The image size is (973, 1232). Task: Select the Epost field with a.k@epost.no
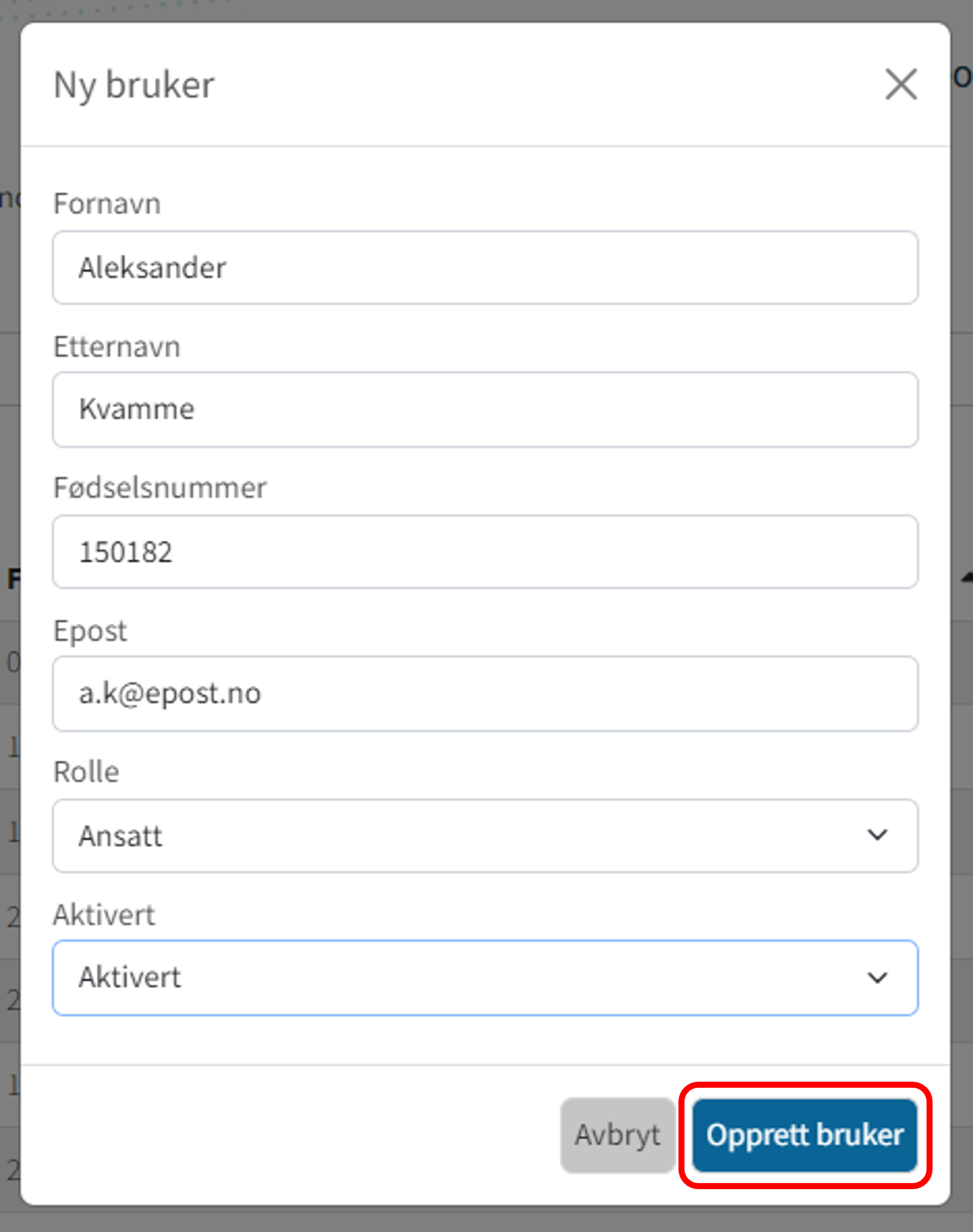click(x=485, y=694)
